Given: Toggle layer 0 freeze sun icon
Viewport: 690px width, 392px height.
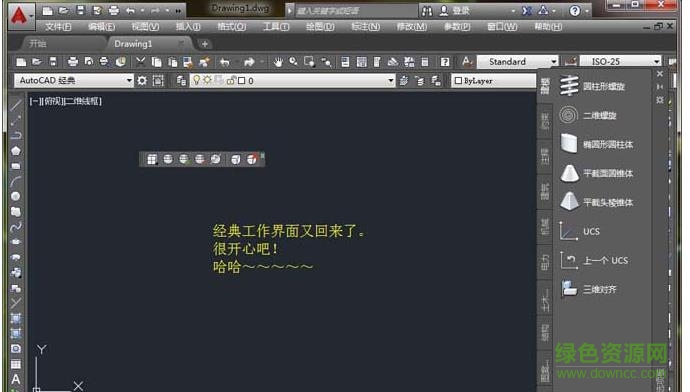Looking at the screenshot, I should coord(207,80).
